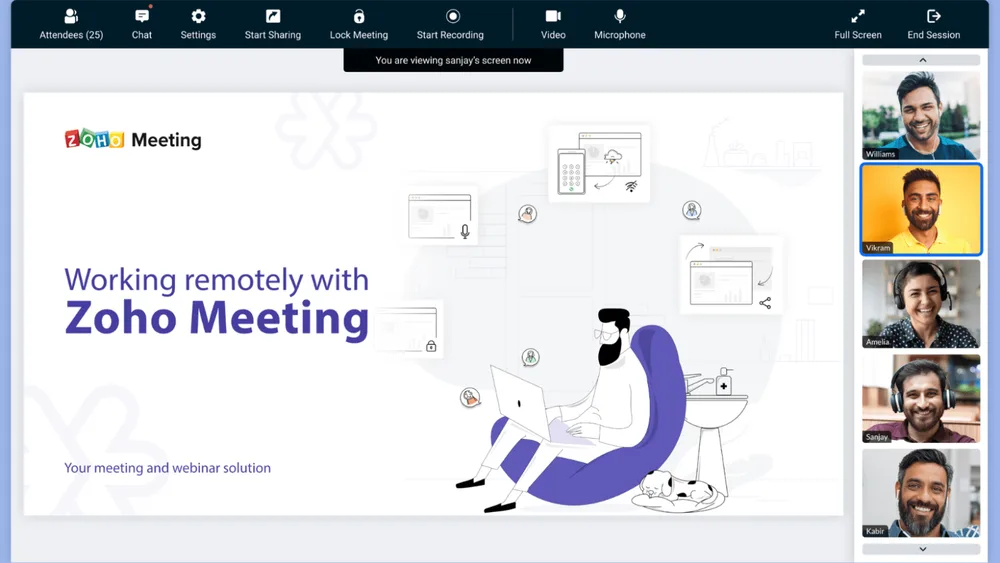Click "Working remotely with" heading text
The height and width of the screenshot is (563, 1000).
[217, 280]
